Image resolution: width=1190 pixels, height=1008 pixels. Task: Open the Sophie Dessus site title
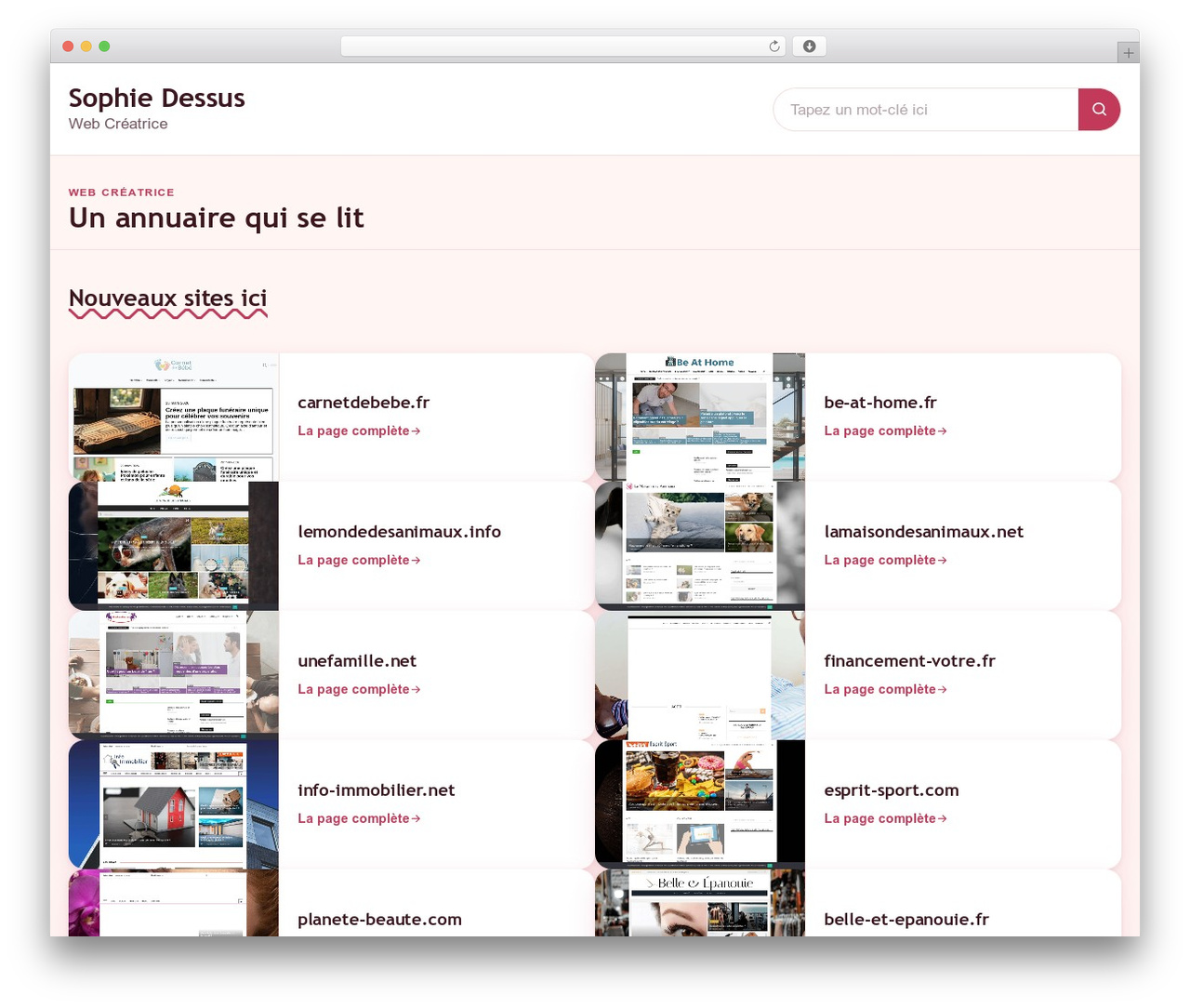pyautogui.click(x=157, y=98)
